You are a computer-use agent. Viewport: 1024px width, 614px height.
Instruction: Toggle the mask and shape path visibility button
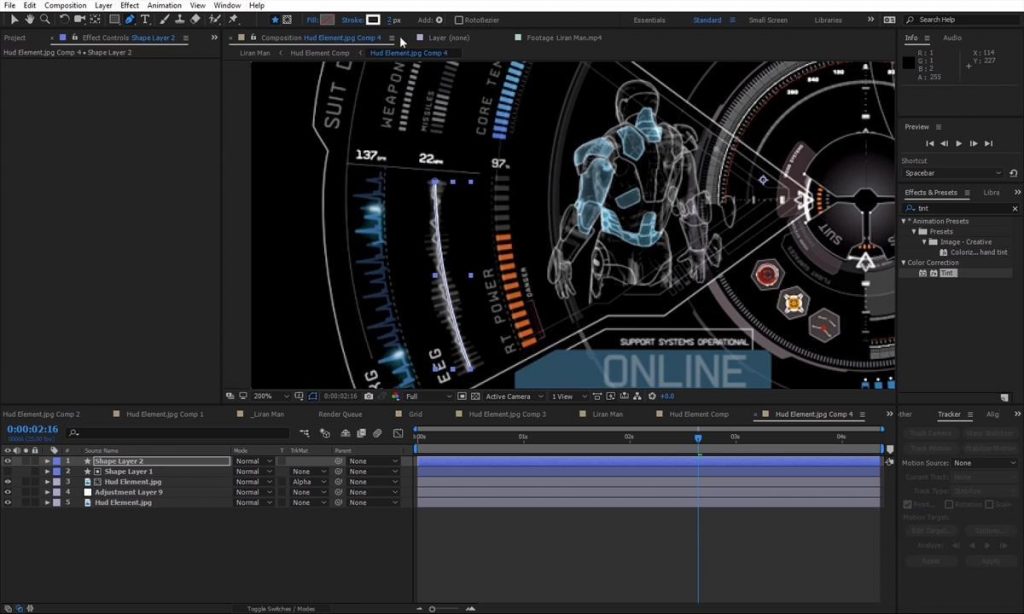313,396
